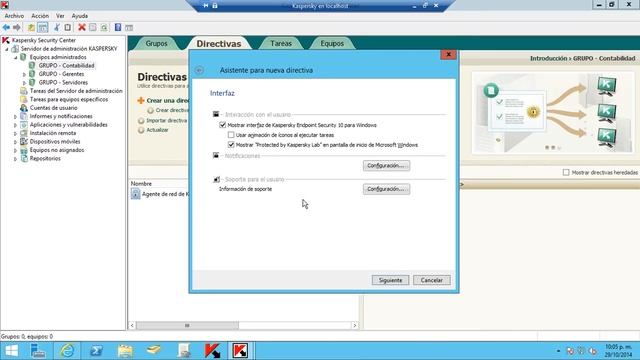The height and width of the screenshot is (360, 640).
Task: Toggle the lock on Interacción con el usuario
Action: (x=216, y=114)
